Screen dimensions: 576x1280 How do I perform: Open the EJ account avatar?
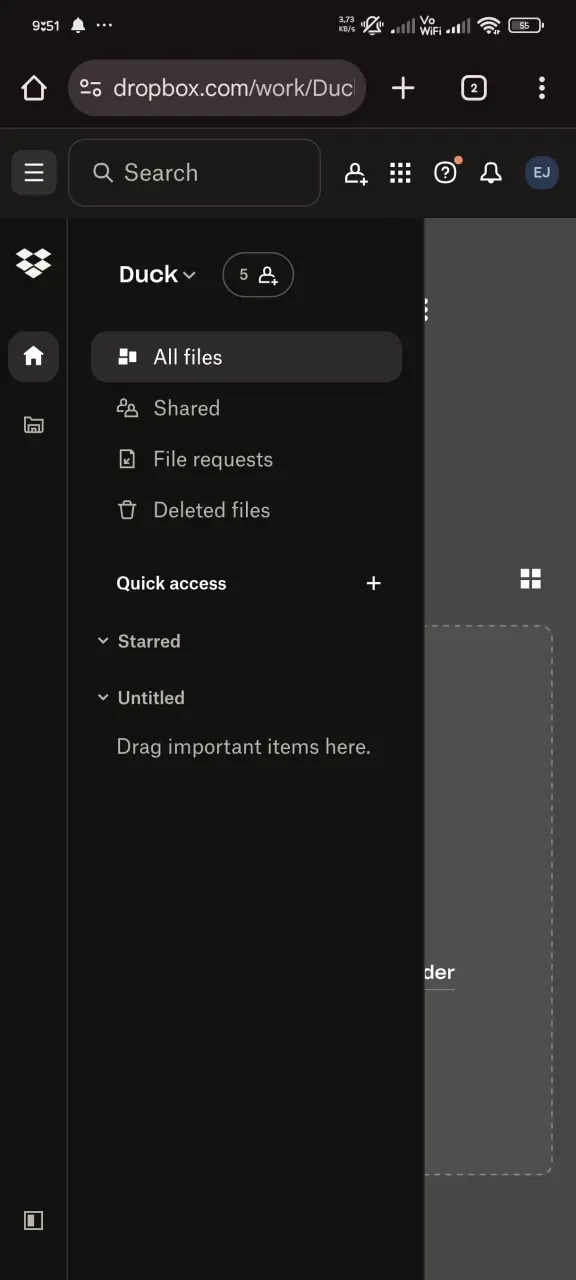pyautogui.click(x=542, y=173)
